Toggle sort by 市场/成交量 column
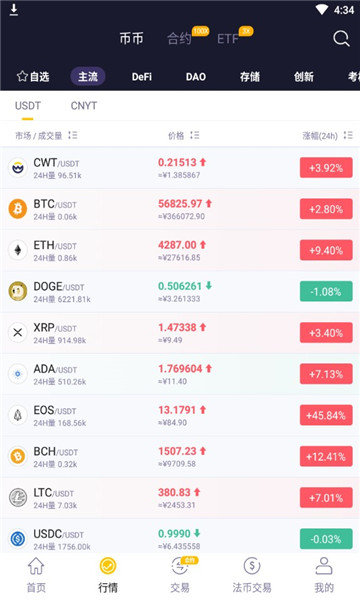360x600 pixels. (x=46, y=135)
